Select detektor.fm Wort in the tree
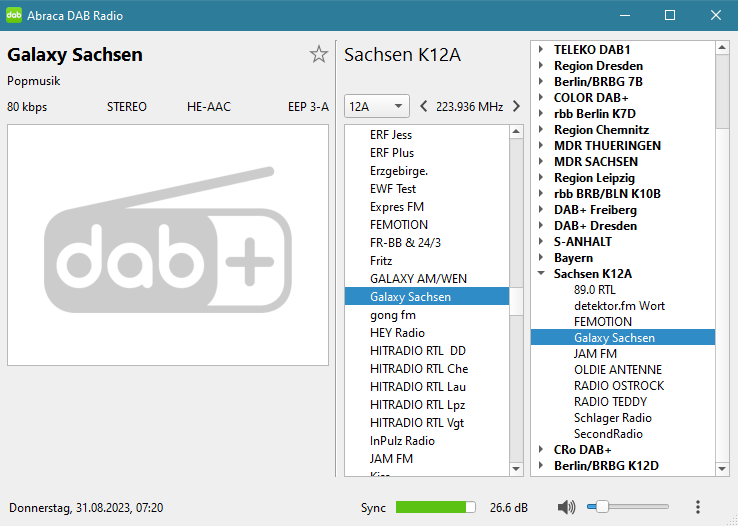The image size is (738, 526). coord(619,306)
